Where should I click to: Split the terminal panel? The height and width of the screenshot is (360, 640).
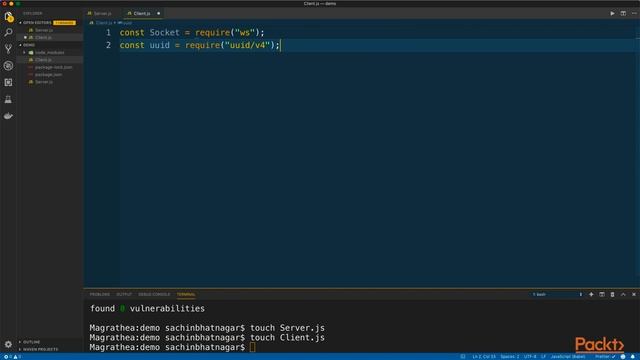602,294
